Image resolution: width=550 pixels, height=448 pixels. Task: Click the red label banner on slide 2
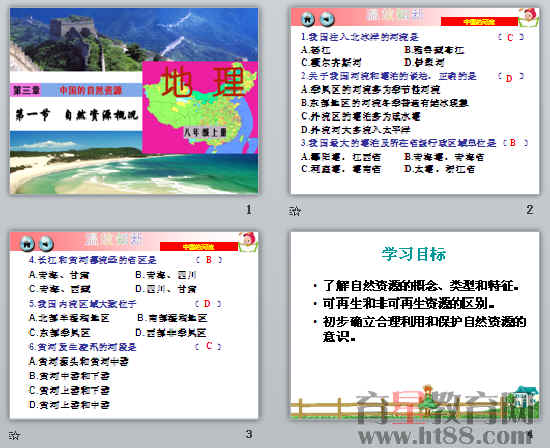coord(479,22)
